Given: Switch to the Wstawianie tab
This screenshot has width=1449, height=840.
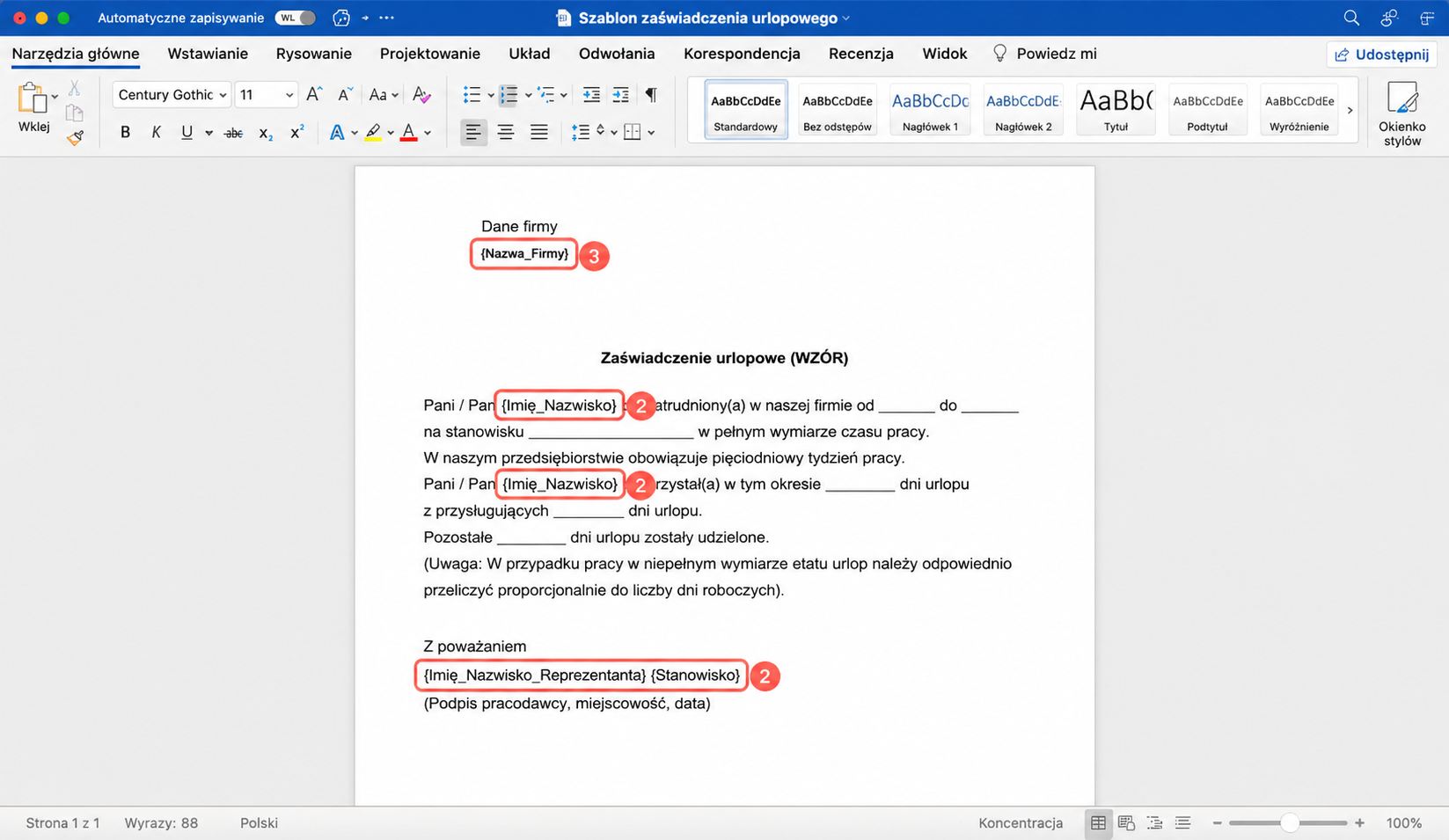Looking at the screenshot, I should click(x=208, y=54).
